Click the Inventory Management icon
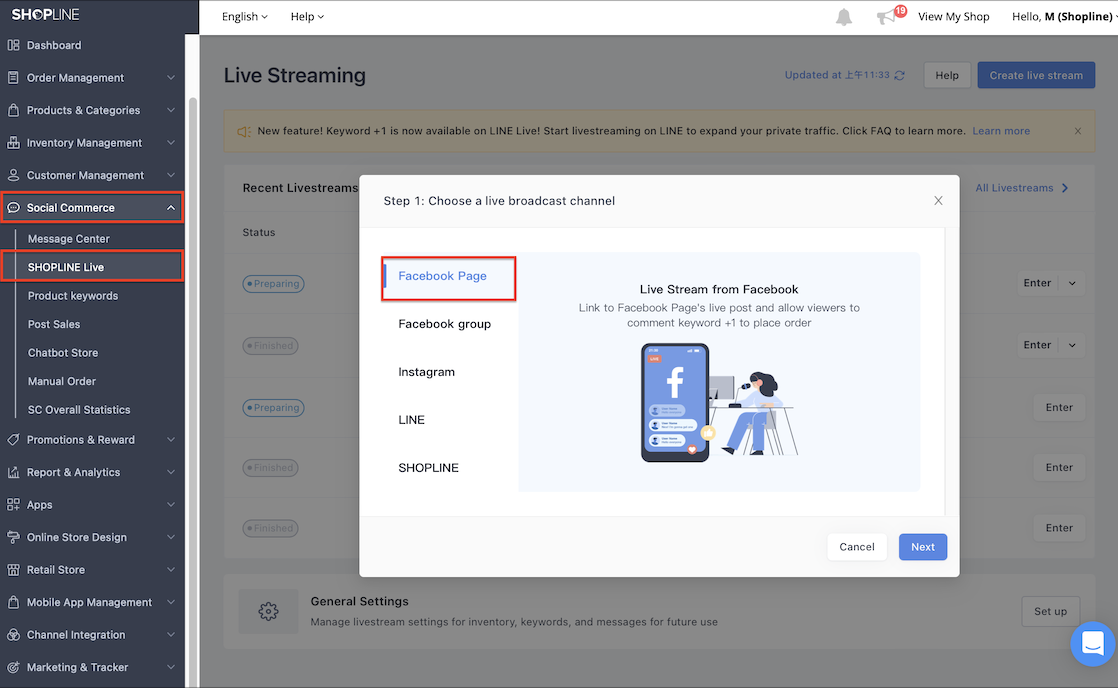 coord(13,143)
